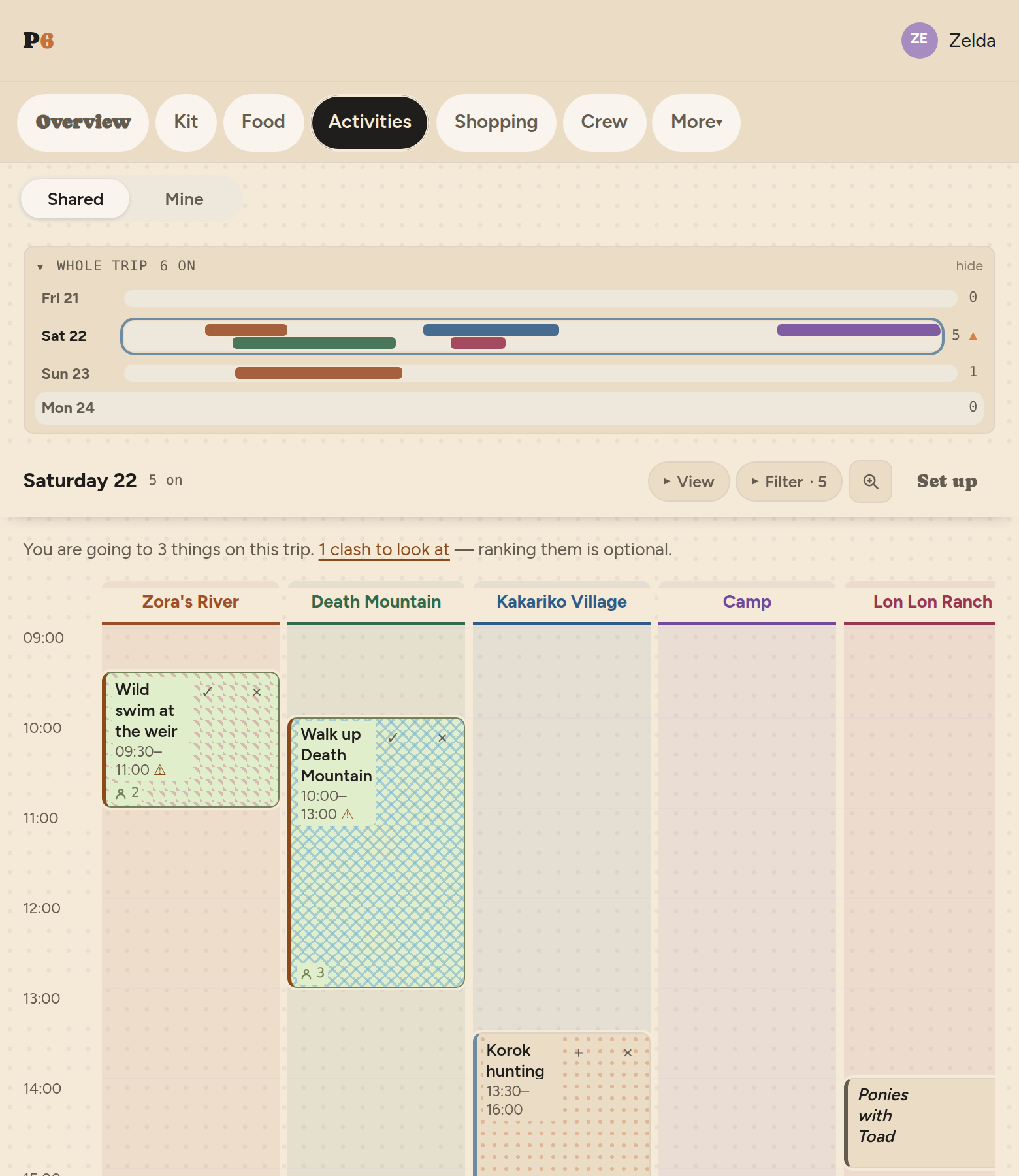Click the P6 app logo
Image resolution: width=1019 pixels, height=1176 pixels.
39,41
